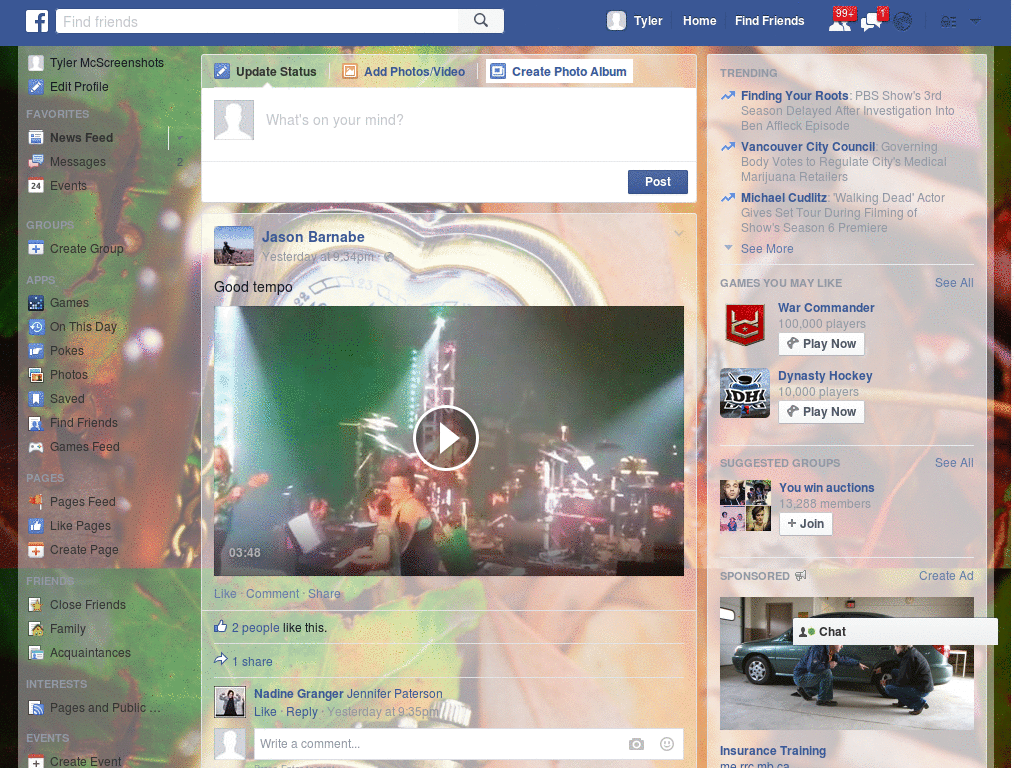Like Jason Barnabe's post
1024x768 pixels.
pyautogui.click(x=225, y=594)
